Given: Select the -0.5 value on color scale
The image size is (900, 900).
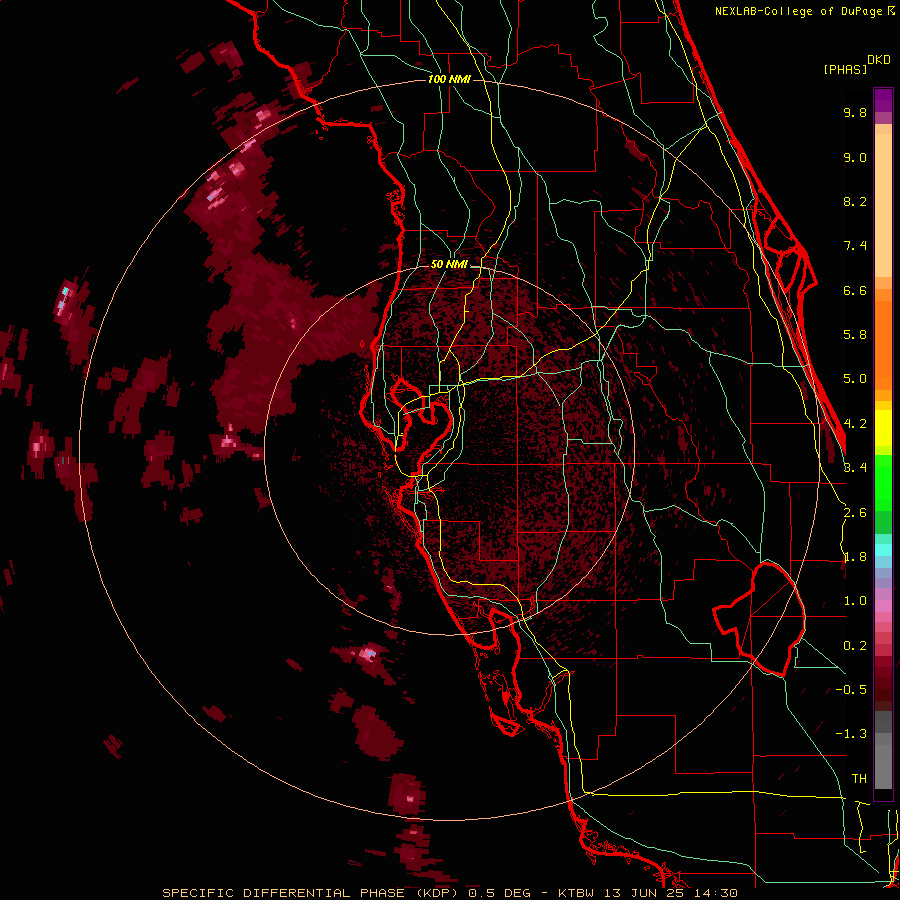Looking at the screenshot, I should pos(851,690).
